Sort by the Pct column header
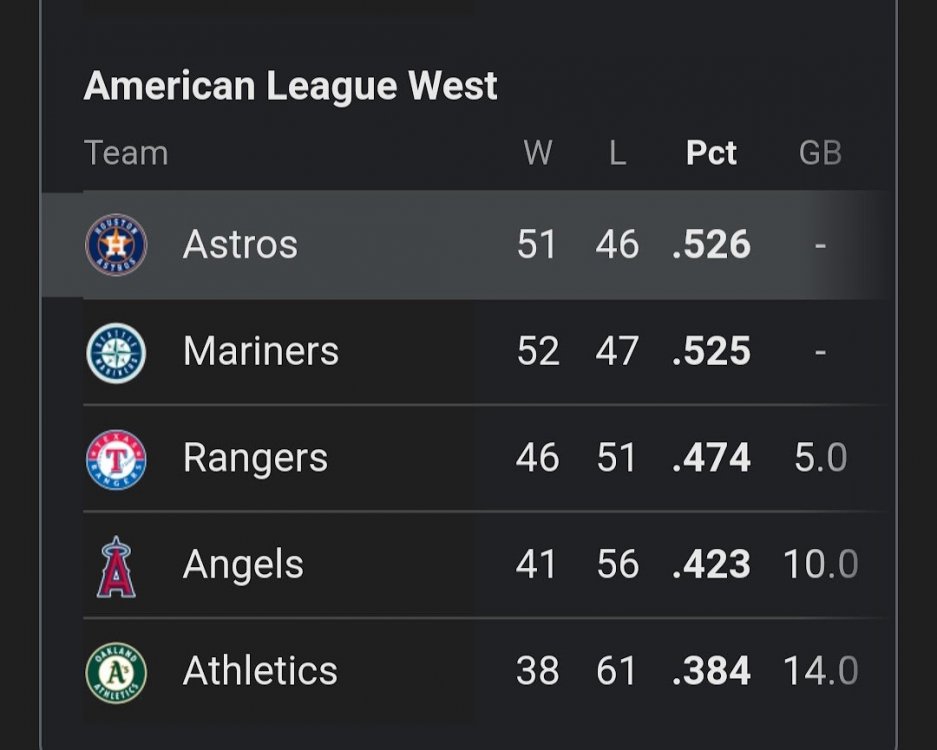The width and height of the screenshot is (937, 750). [711, 153]
